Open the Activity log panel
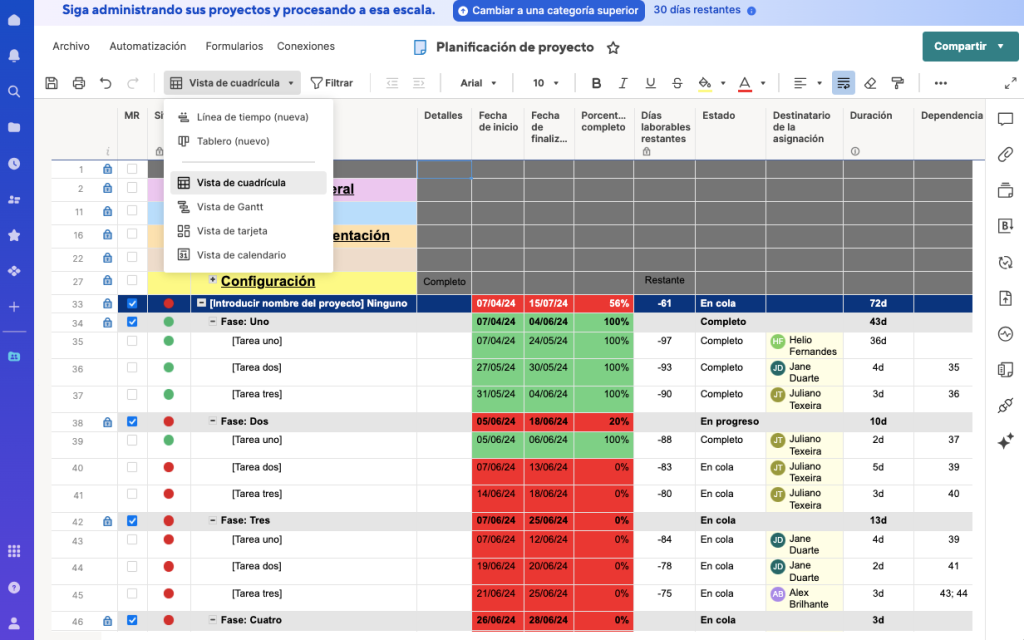This screenshot has height=640, width=1024. 1005,334
